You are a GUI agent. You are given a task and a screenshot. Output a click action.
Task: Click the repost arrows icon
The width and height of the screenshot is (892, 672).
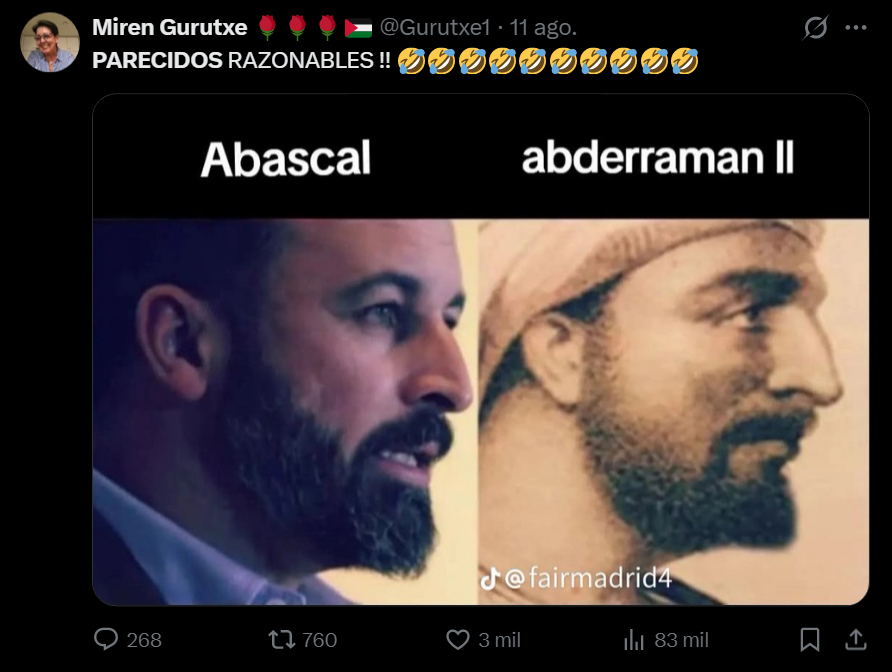click(x=282, y=640)
